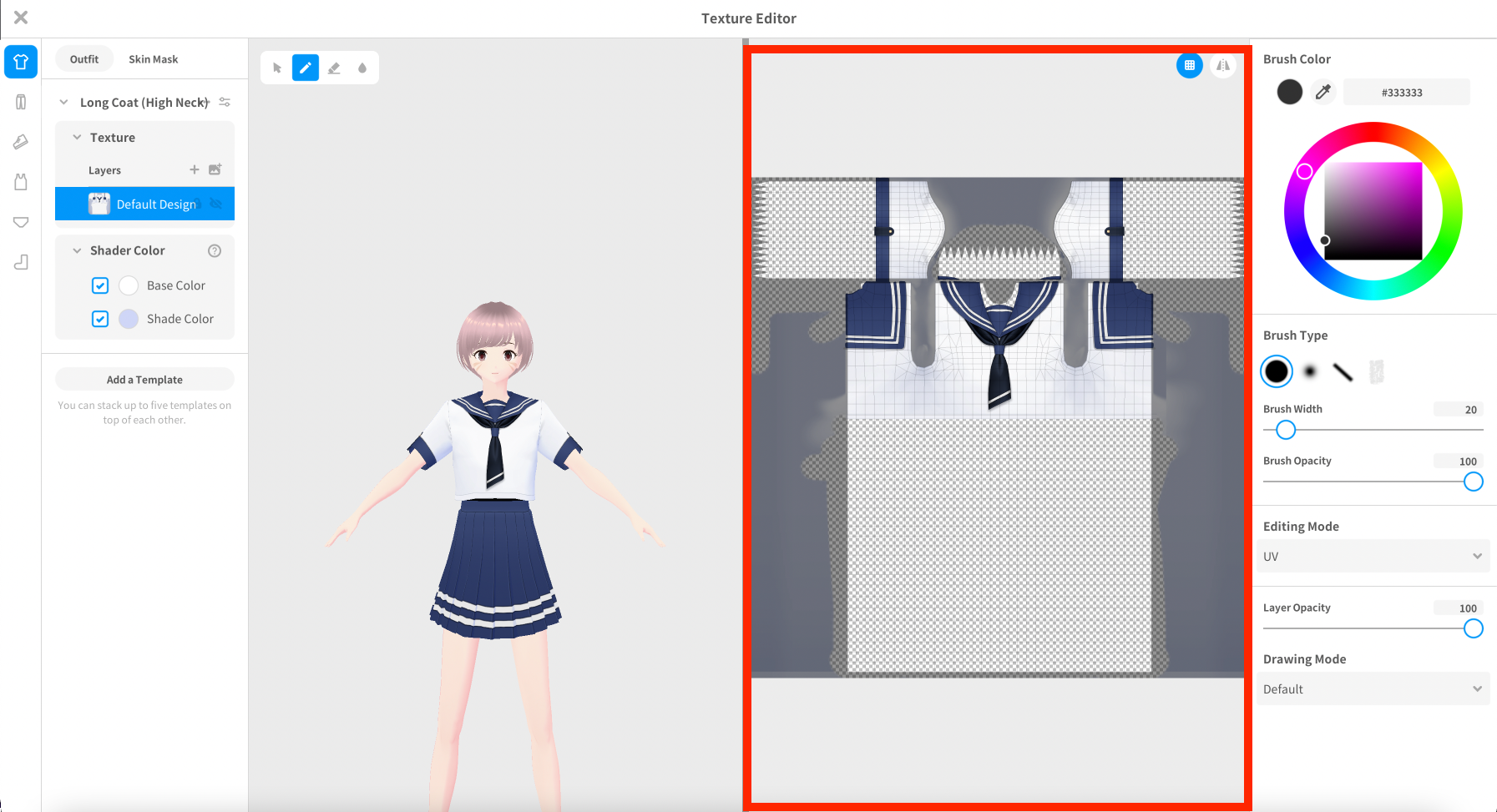Switch to the Skin Mask tab

(x=153, y=59)
